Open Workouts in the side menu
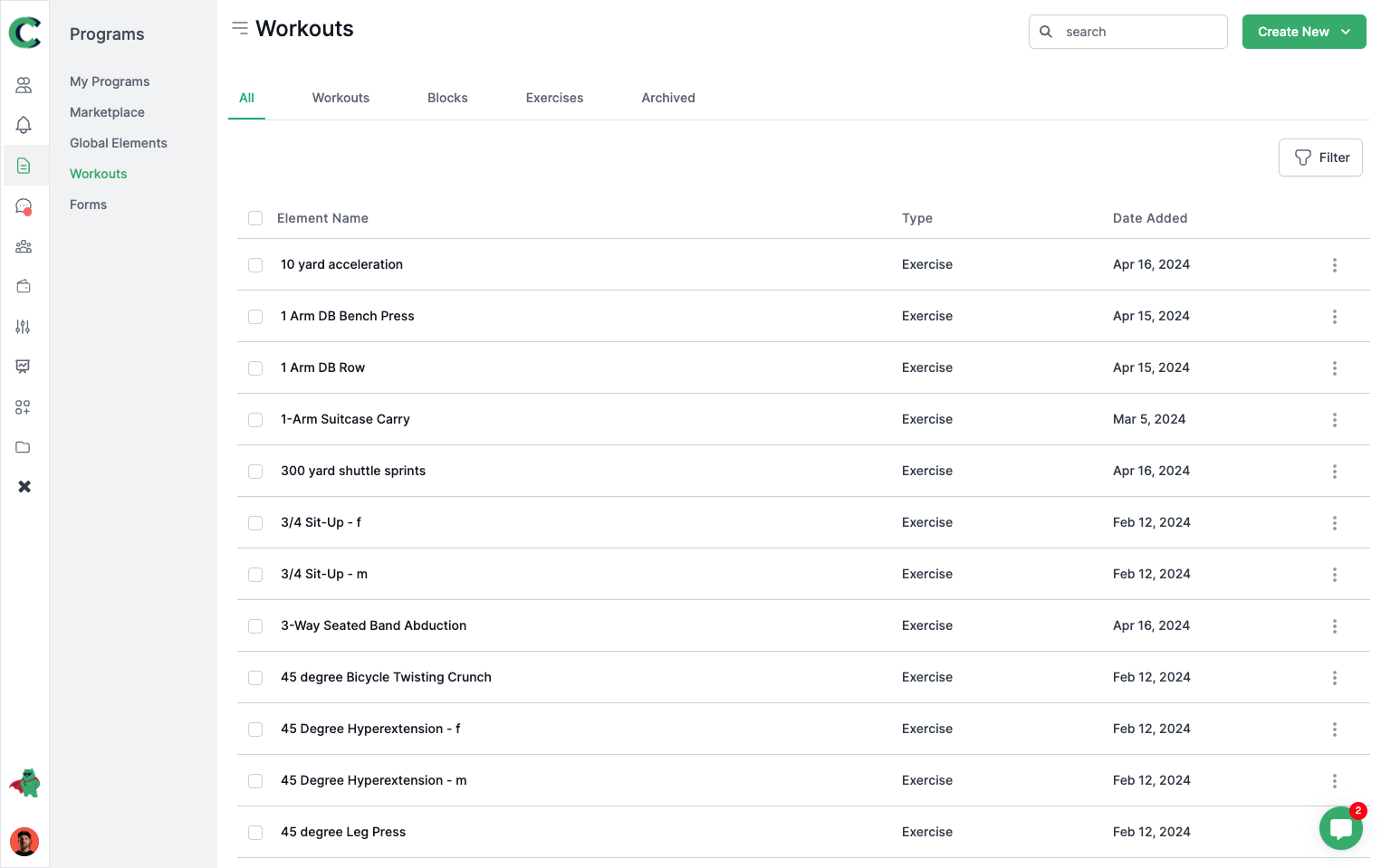Image resolution: width=1381 pixels, height=868 pixels. click(99, 174)
